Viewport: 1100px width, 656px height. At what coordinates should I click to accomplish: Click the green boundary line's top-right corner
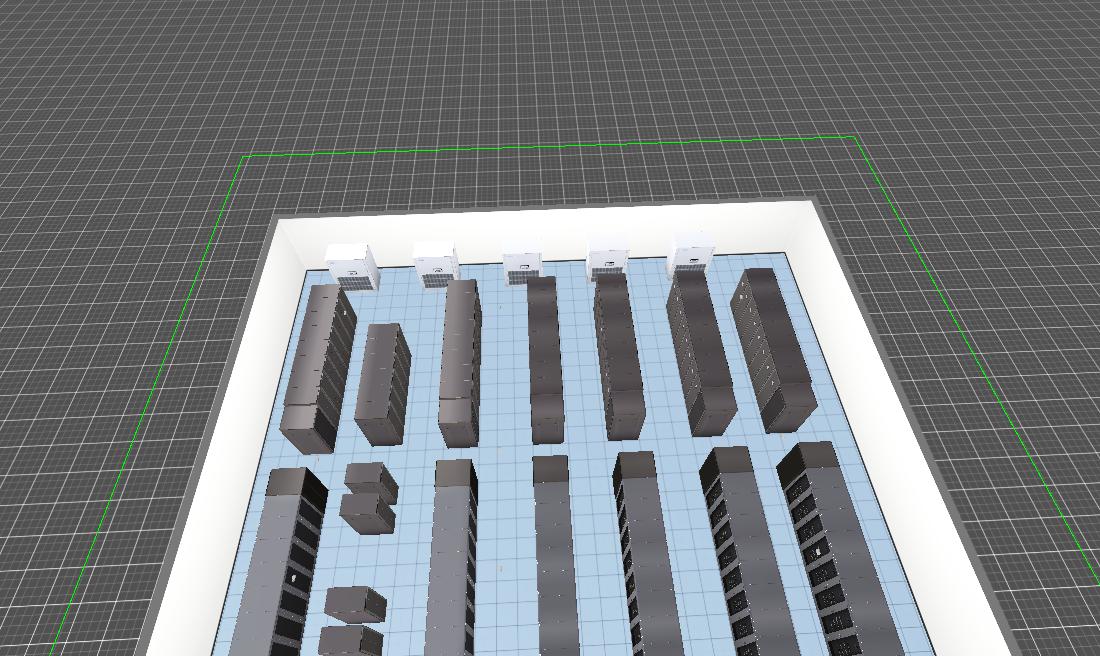click(855, 137)
